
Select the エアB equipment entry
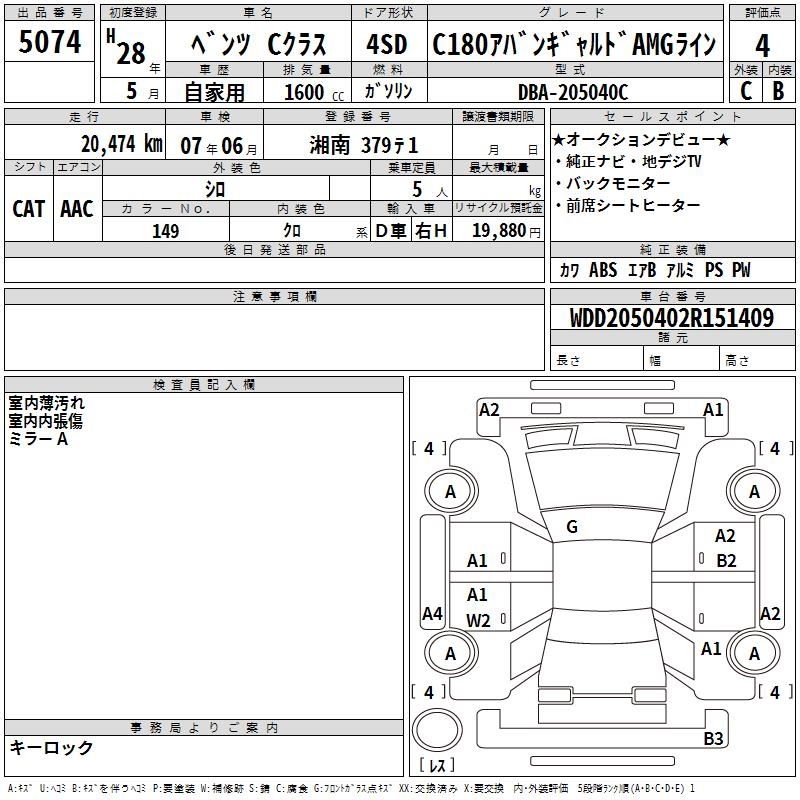click(641, 270)
